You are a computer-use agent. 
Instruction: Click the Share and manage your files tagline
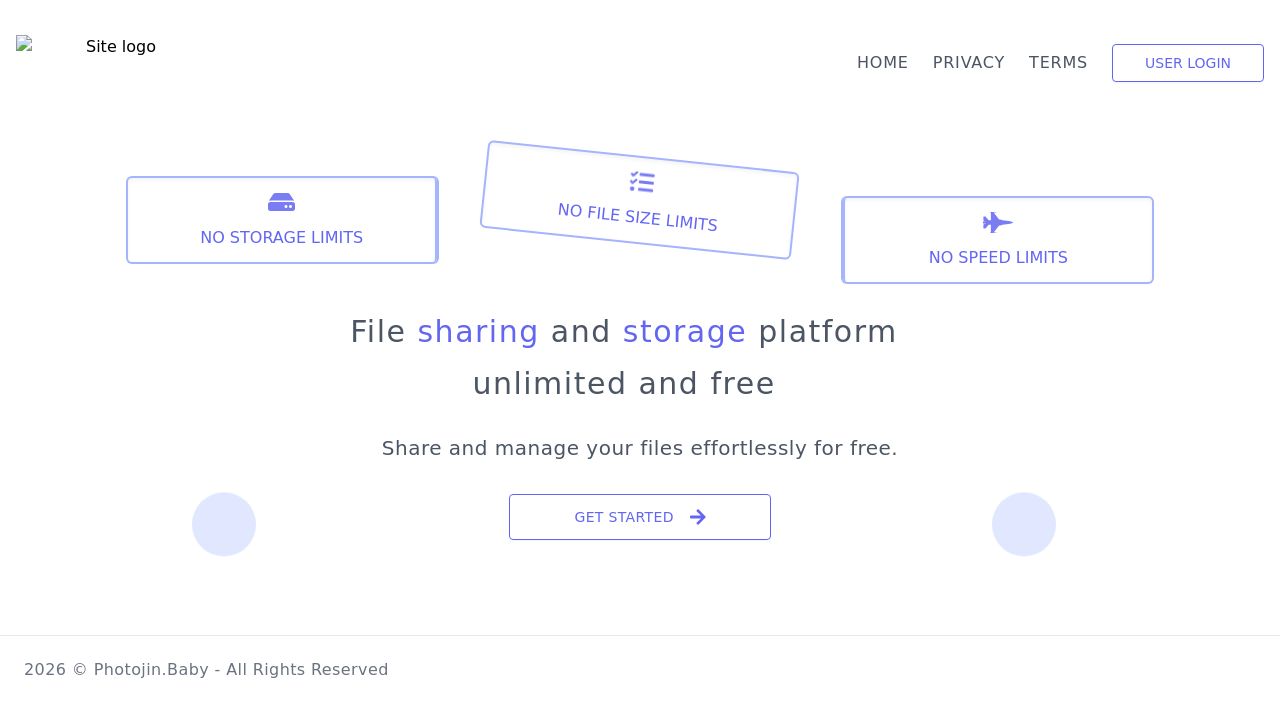(x=640, y=449)
